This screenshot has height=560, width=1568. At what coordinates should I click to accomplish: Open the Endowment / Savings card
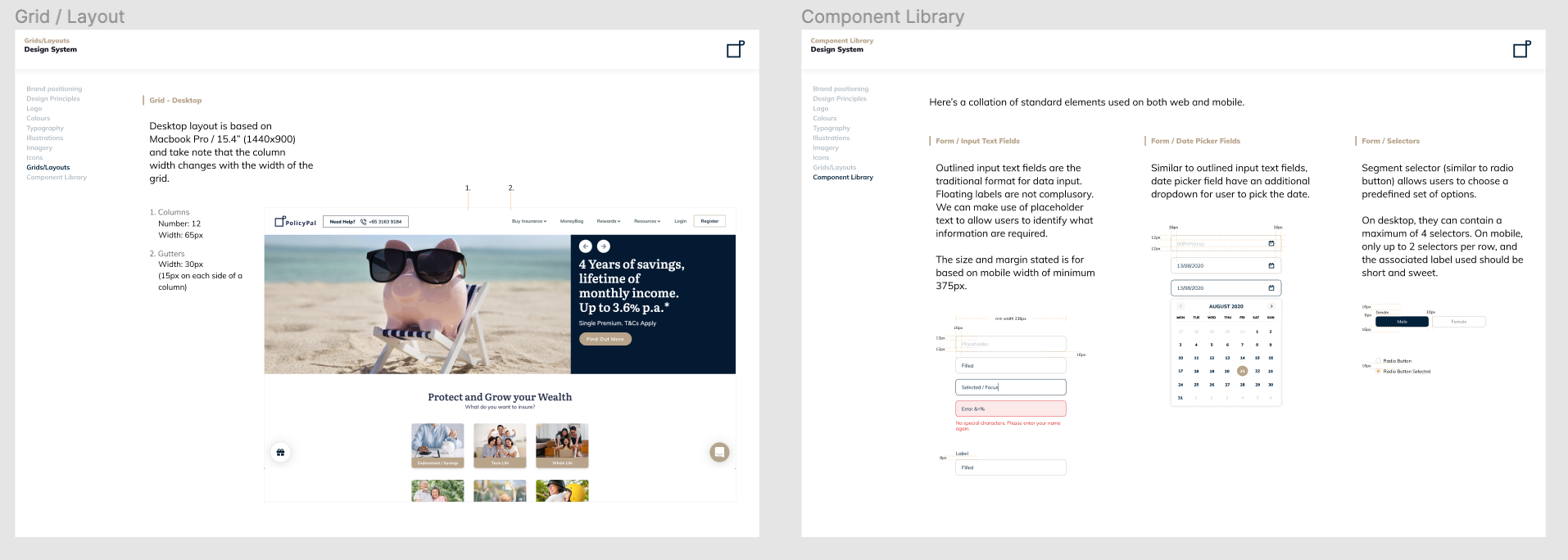point(437,445)
